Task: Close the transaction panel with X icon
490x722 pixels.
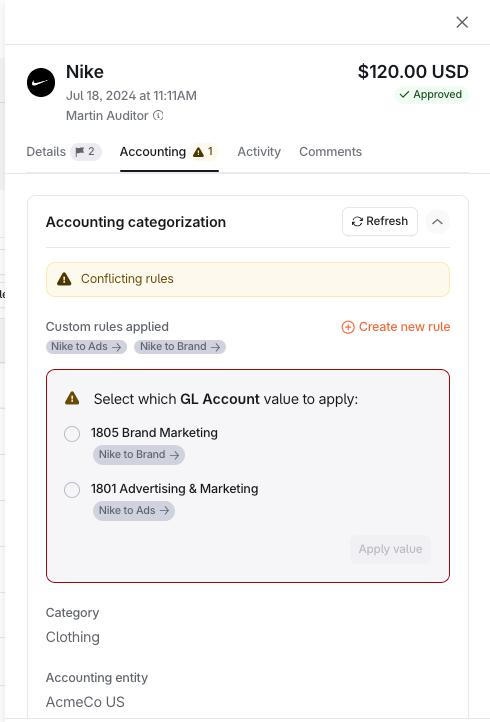Action: point(462,22)
